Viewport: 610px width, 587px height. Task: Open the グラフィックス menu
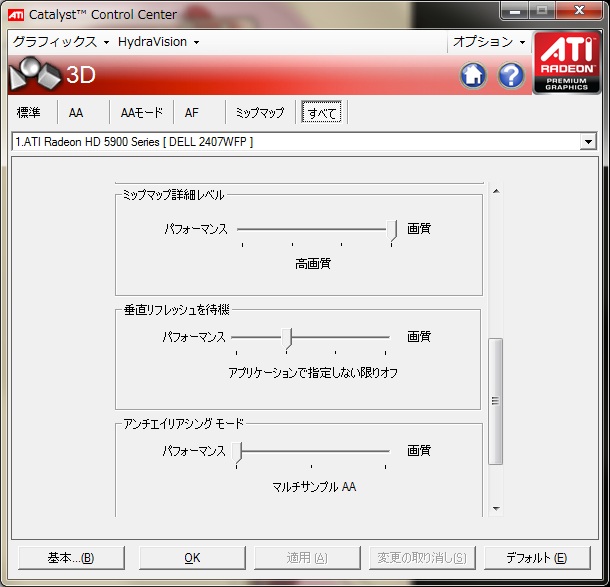coord(61,42)
